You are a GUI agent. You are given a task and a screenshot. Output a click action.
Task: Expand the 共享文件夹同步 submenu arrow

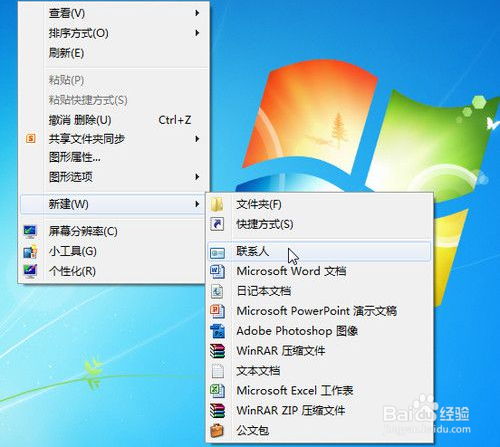tap(197, 139)
